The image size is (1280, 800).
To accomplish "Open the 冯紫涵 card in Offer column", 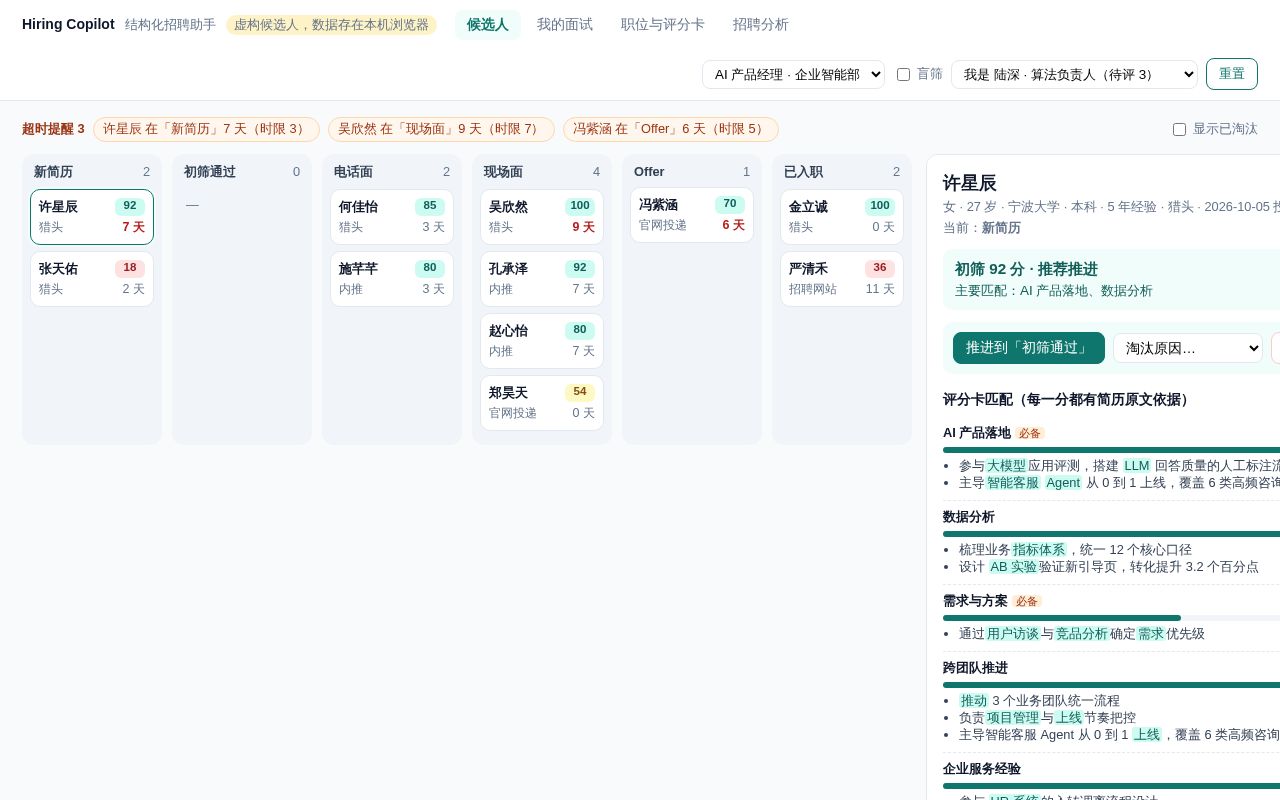I will pos(692,215).
